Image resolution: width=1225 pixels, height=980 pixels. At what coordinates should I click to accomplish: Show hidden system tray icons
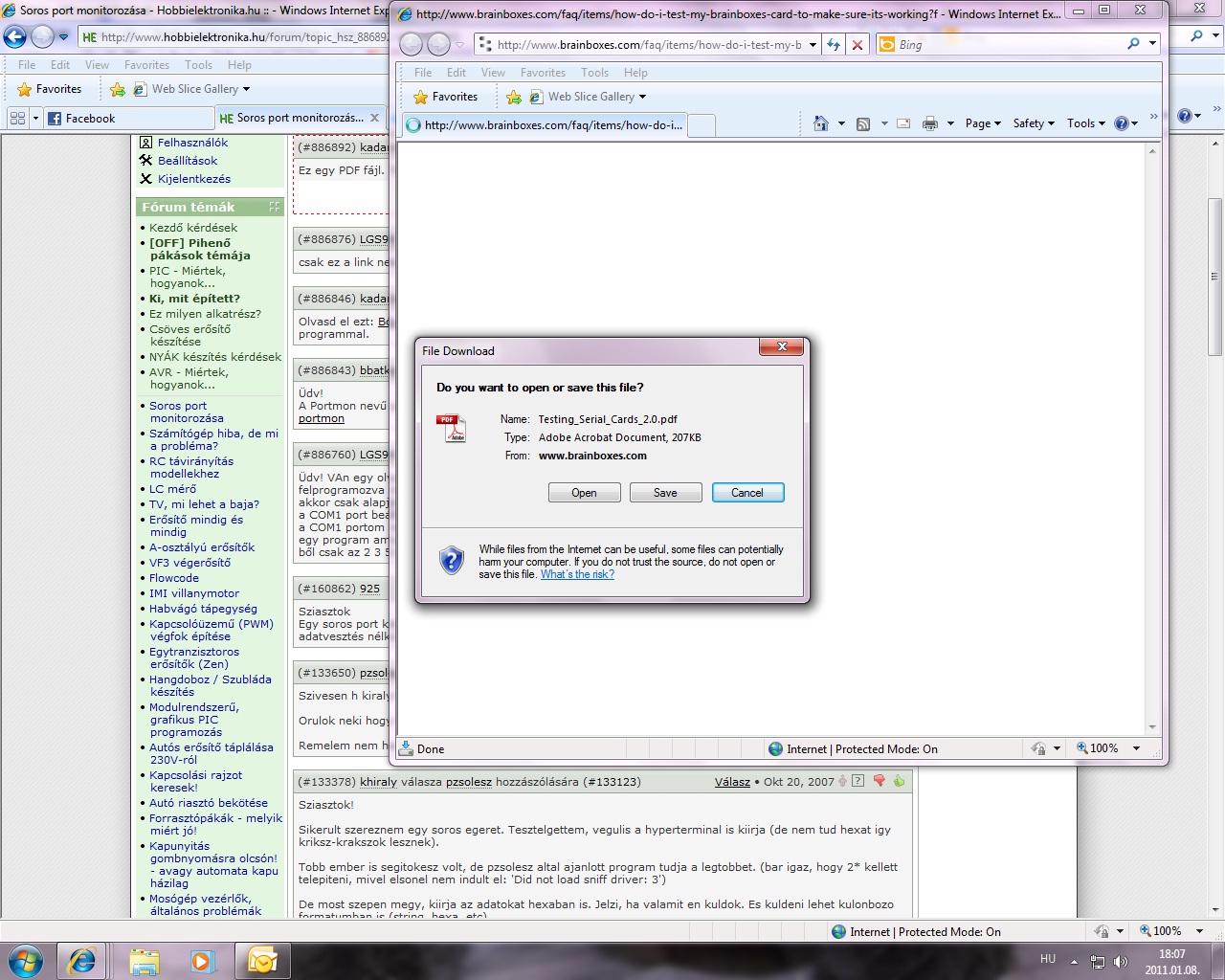[1074, 961]
